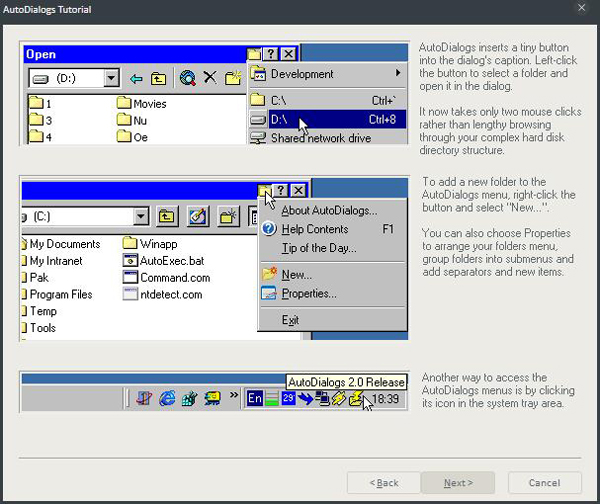Viewport: 600px width, 504px height.
Task: Click the ? help button in Open dialog caption
Action: (x=271, y=54)
